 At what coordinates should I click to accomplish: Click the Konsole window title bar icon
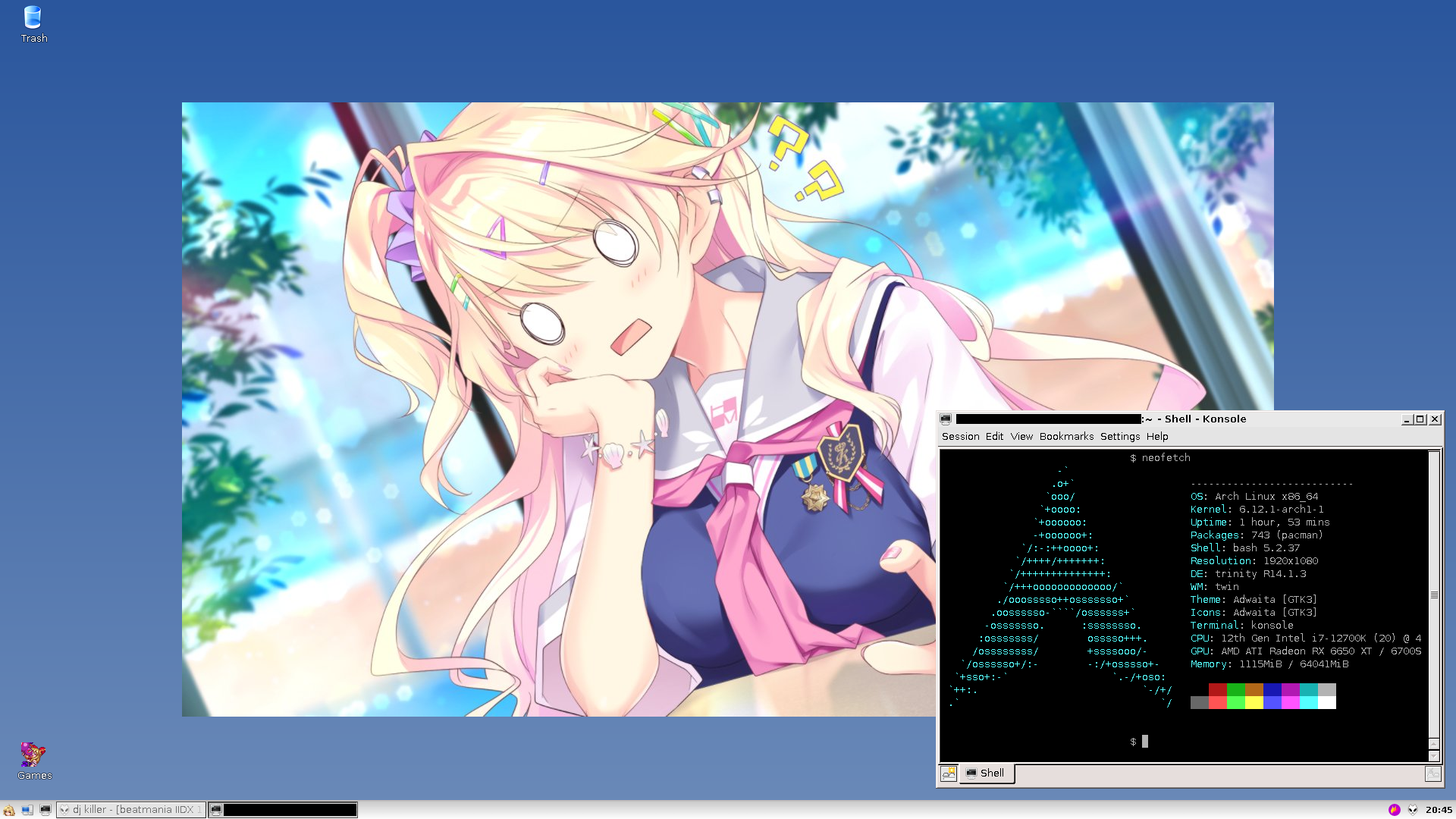pos(946,419)
